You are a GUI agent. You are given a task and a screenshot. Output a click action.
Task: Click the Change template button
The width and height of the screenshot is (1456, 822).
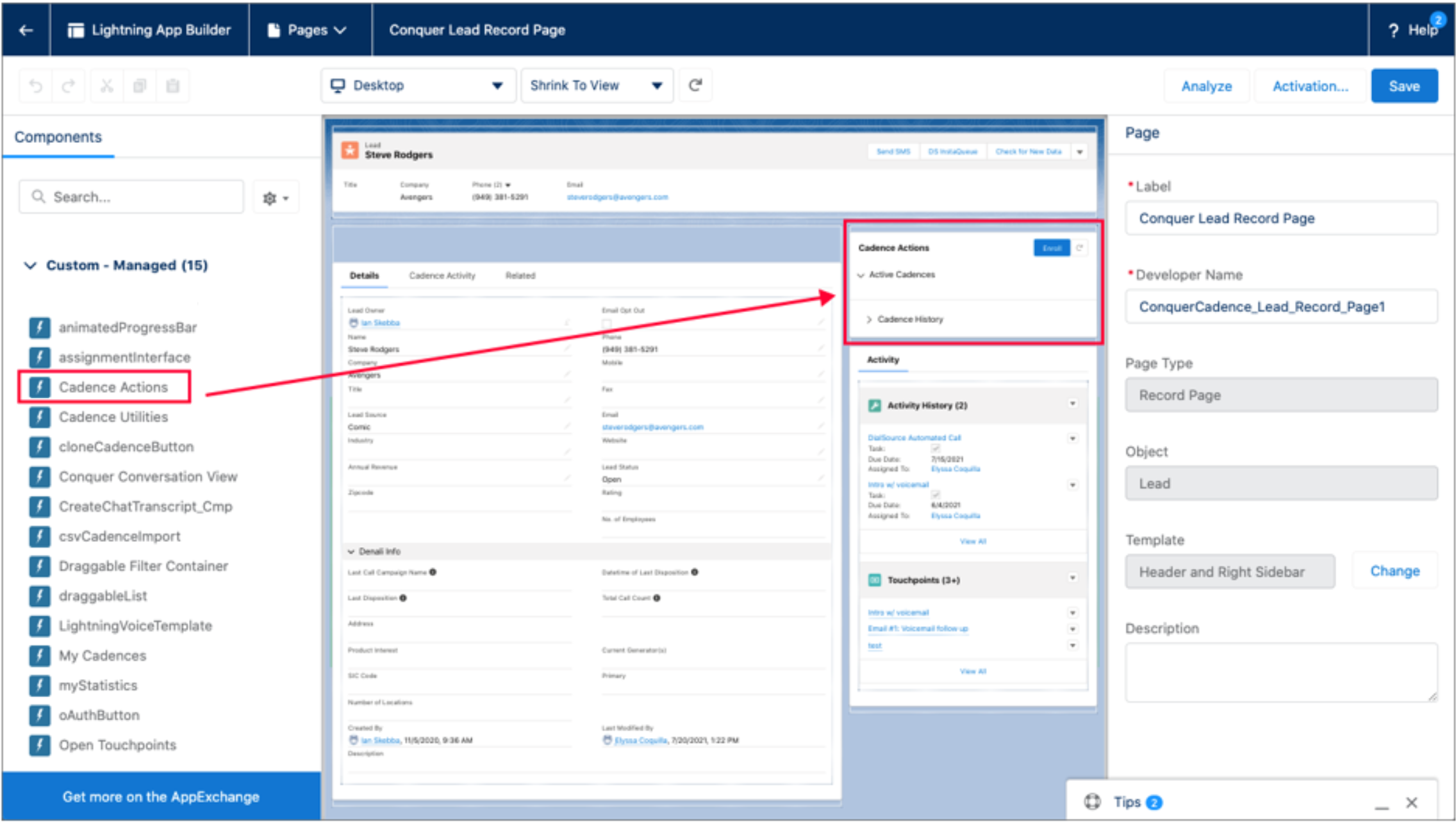pyautogui.click(x=1394, y=571)
